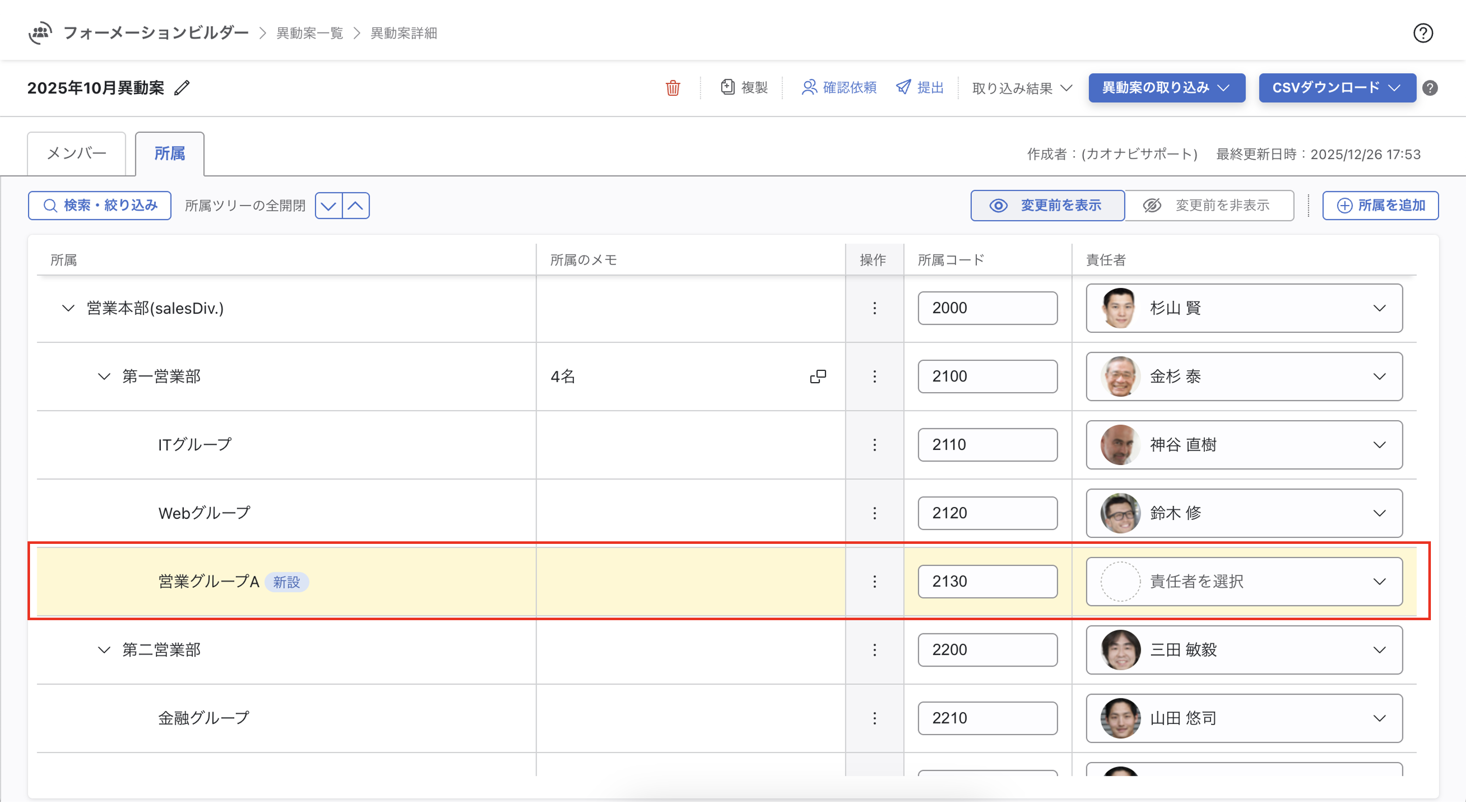The width and height of the screenshot is (1466, 812).
Task: Switch to 変更前を非表示 option
Action: tap(1209, 205)
